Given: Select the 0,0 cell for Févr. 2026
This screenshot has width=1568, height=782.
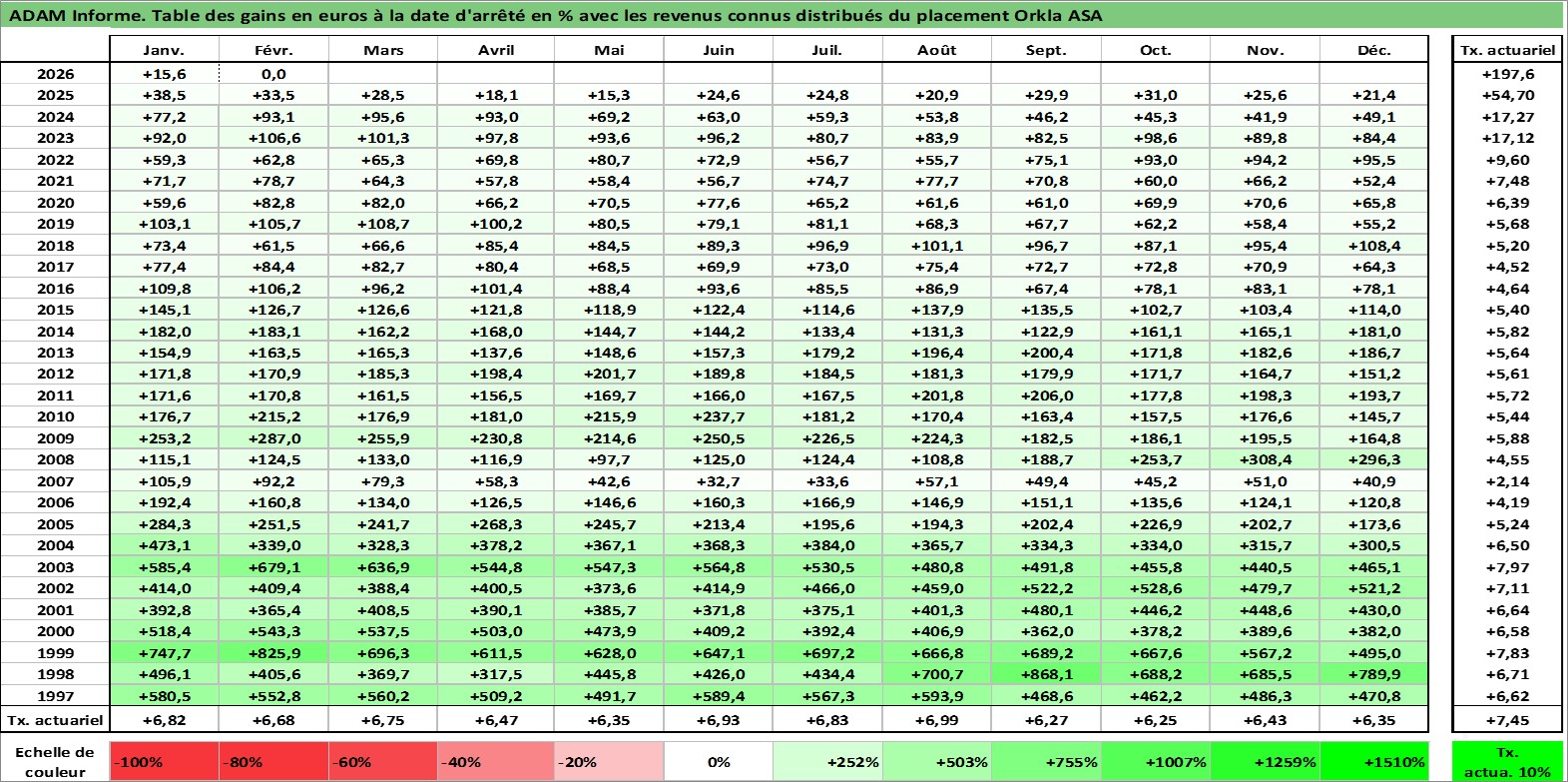Looking at the screenshot, I should pyautogui.click(x=273, y=74).
